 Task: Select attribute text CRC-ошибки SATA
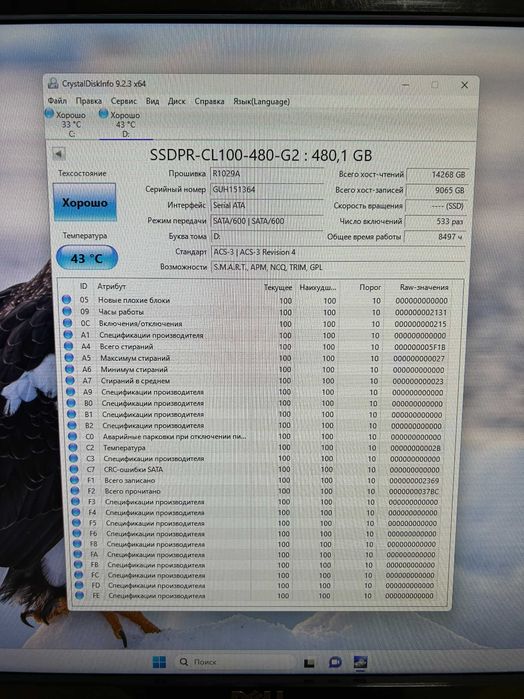click(x=133, y=469)
